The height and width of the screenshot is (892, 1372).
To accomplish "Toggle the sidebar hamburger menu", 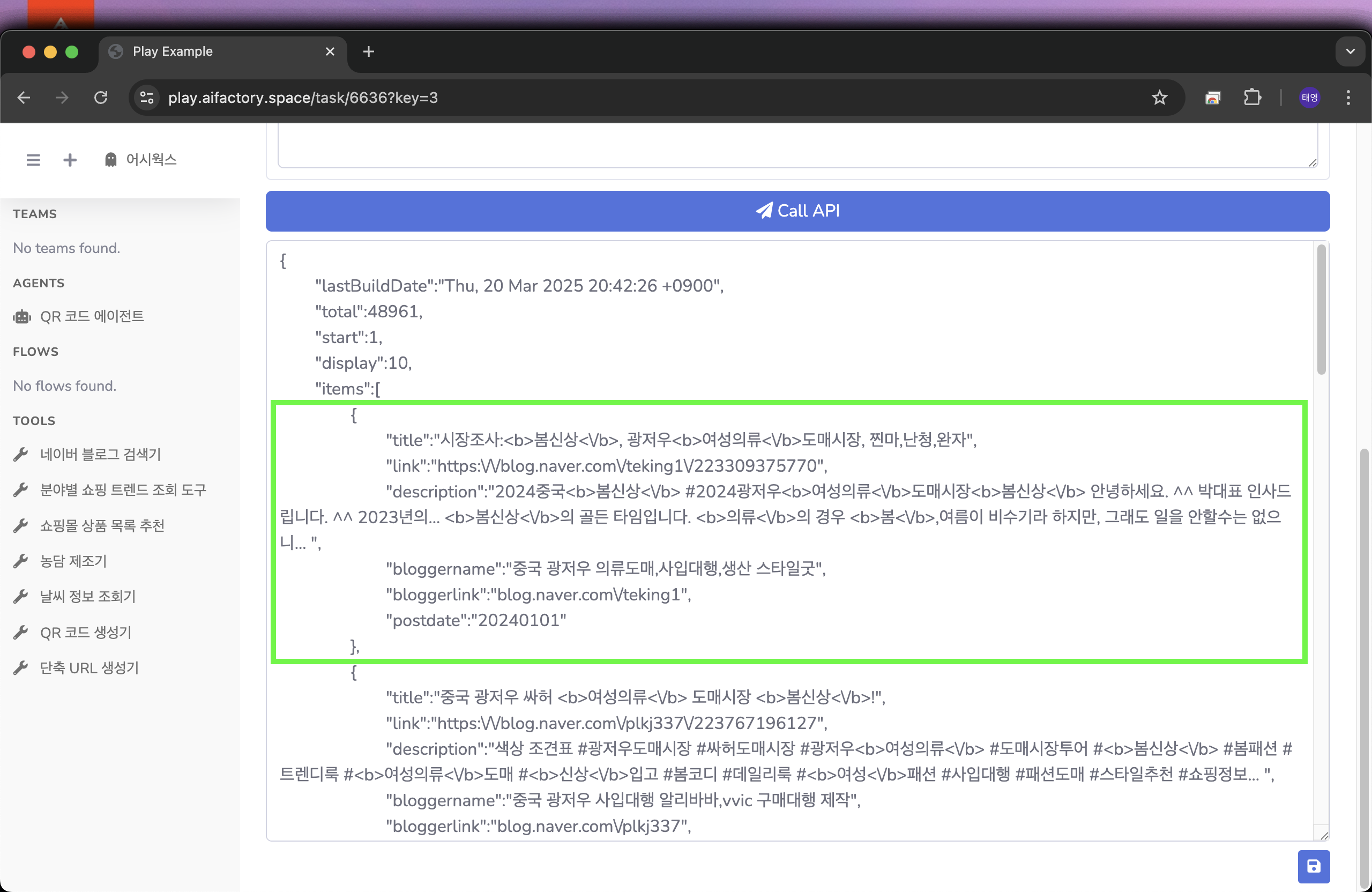I will point(33,160).
